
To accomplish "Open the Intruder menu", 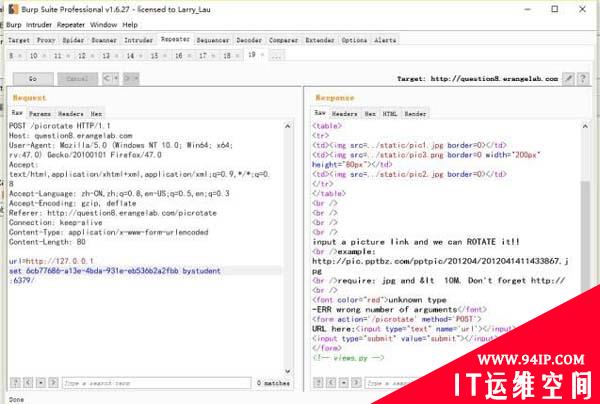I will [39, 25].
